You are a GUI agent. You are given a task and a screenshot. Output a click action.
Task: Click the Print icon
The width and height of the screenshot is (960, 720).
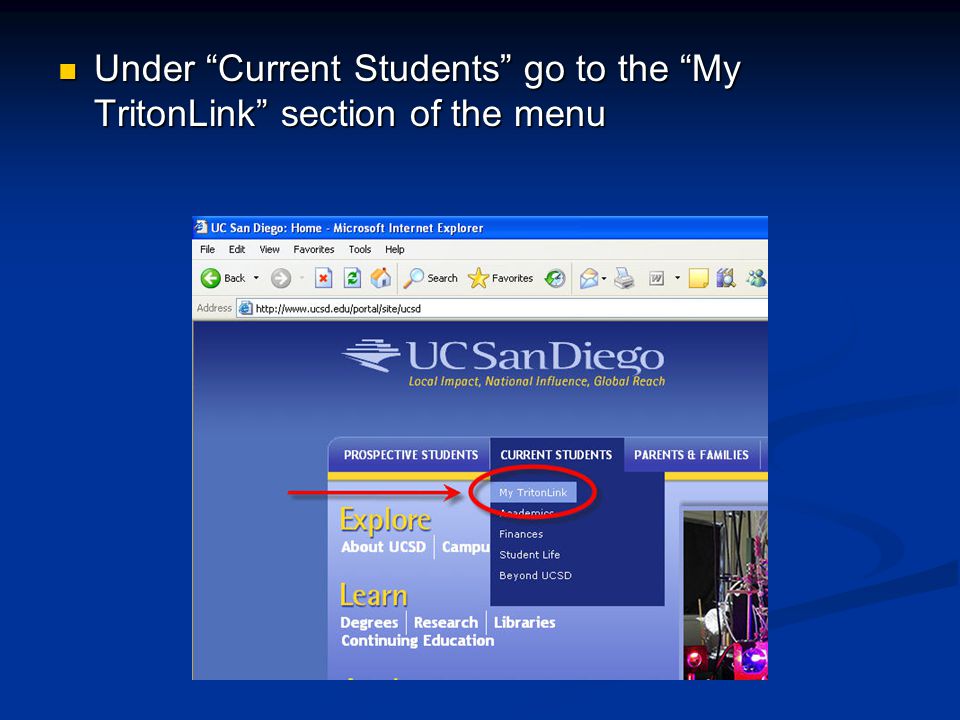624,279
